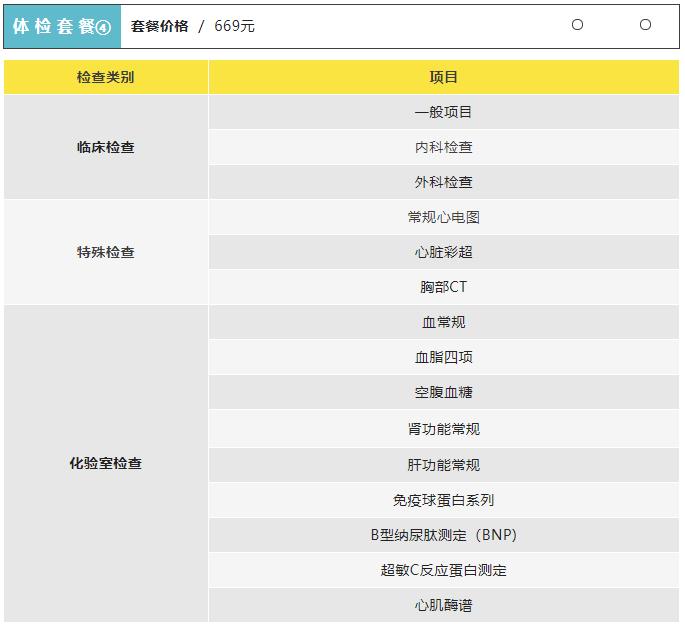This screenshot has width=685, height=628.
Task: Click the 胸部CT item
Action: tap(443, 287)
